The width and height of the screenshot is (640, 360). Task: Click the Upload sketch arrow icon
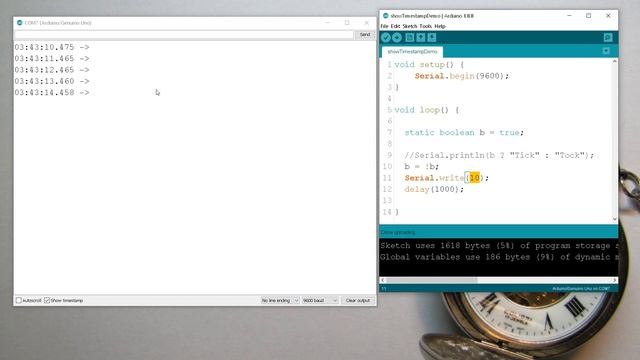[397, 38]
